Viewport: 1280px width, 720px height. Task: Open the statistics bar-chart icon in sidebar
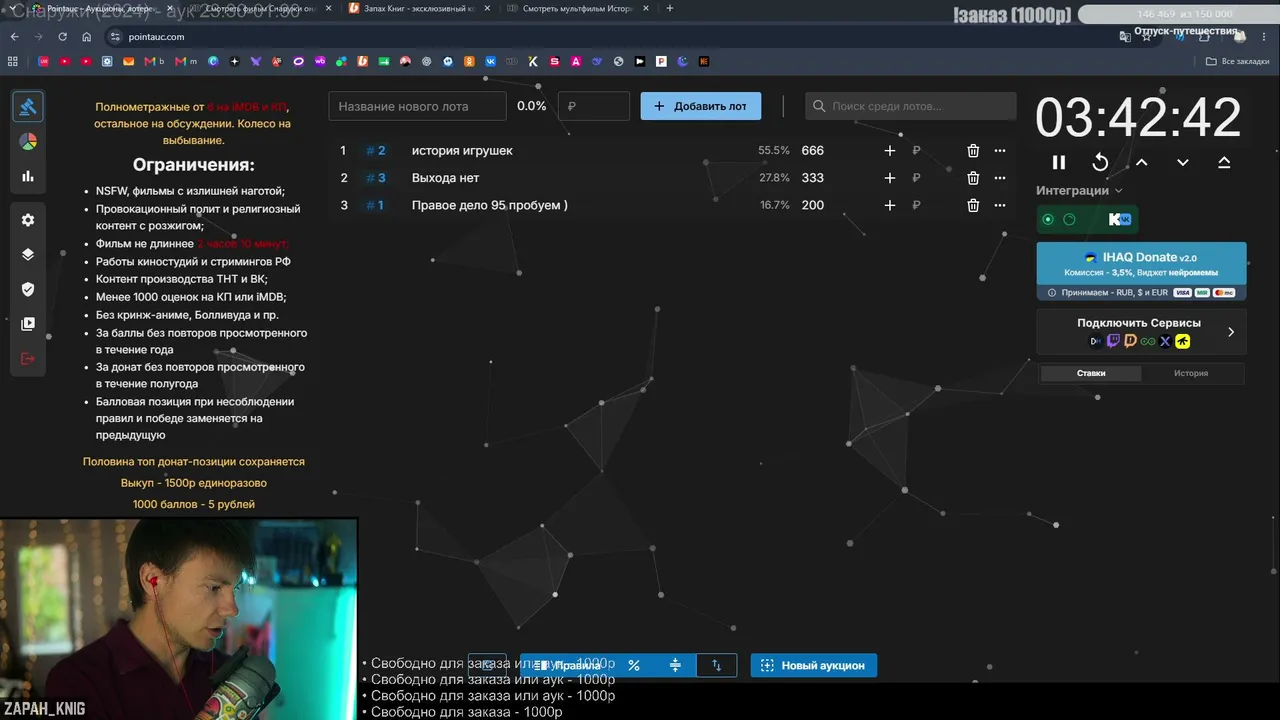tap(28, 176)
